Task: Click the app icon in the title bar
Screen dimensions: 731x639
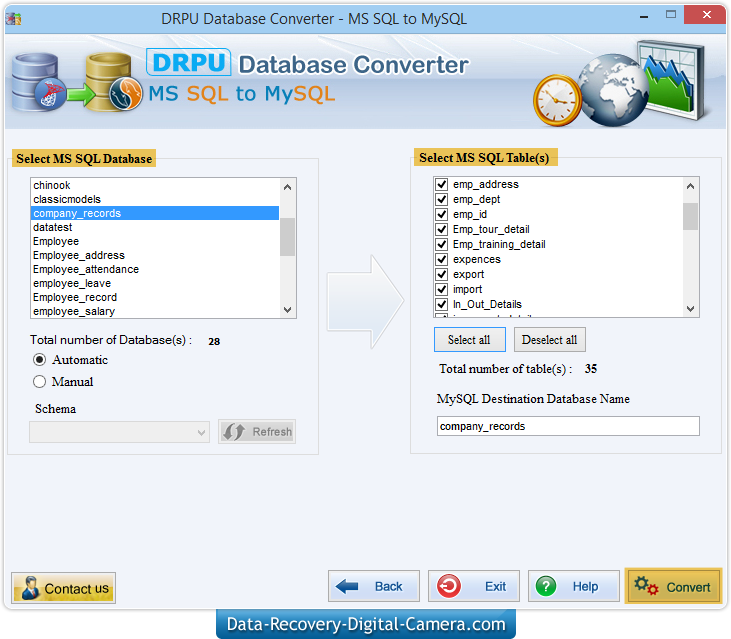Action: (13, 19)
